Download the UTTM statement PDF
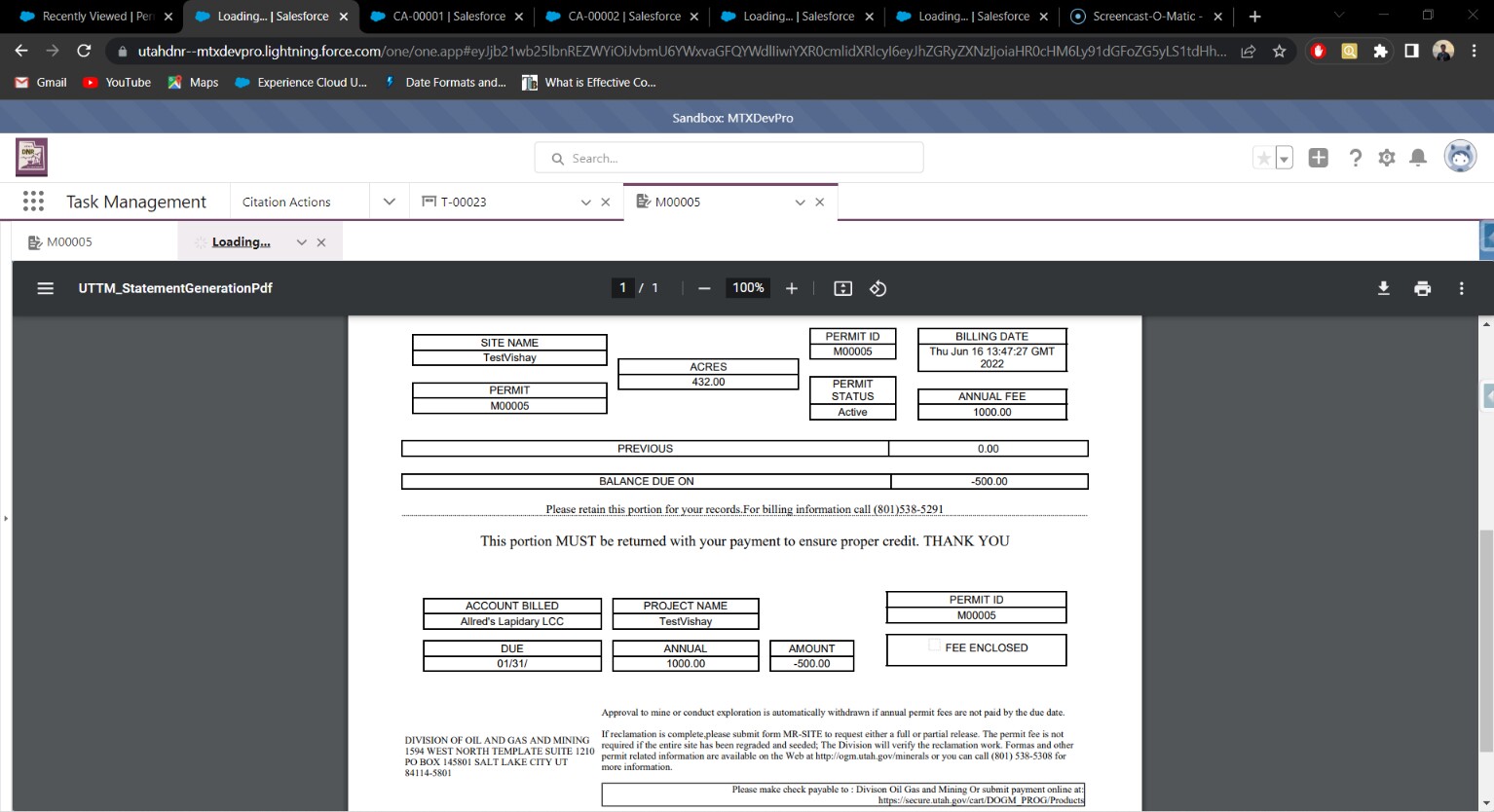The height and width of the screenshot is (812, 1494). (1383, 288)
